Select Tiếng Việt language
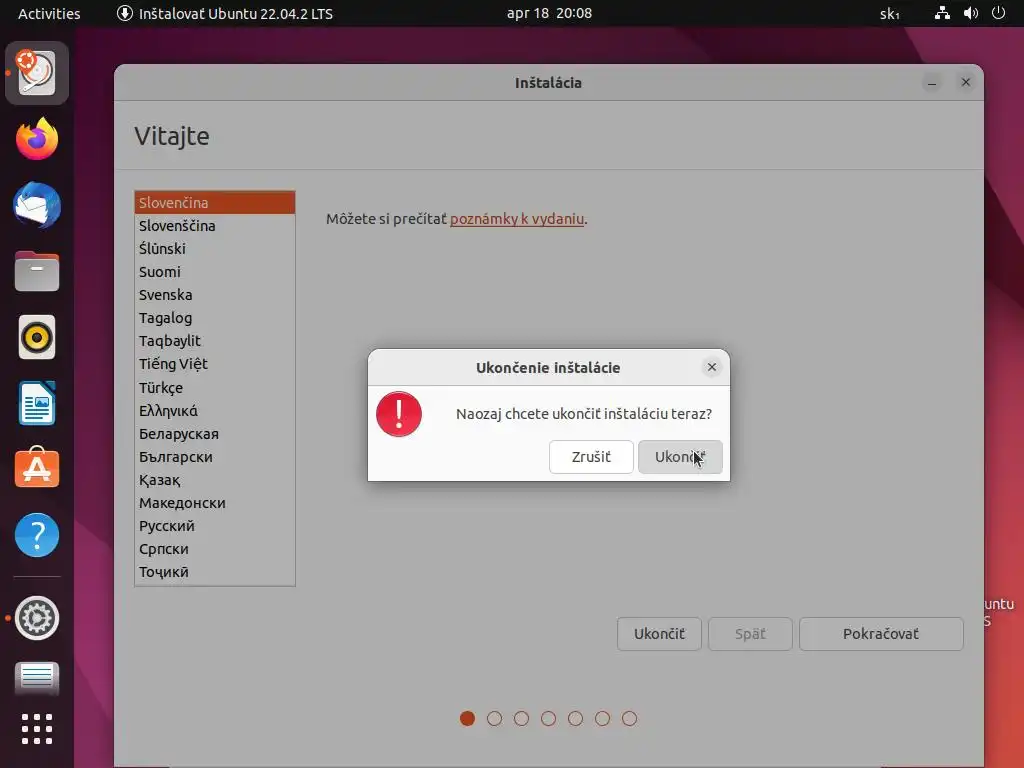The image size is (1024, 768). 215,364
